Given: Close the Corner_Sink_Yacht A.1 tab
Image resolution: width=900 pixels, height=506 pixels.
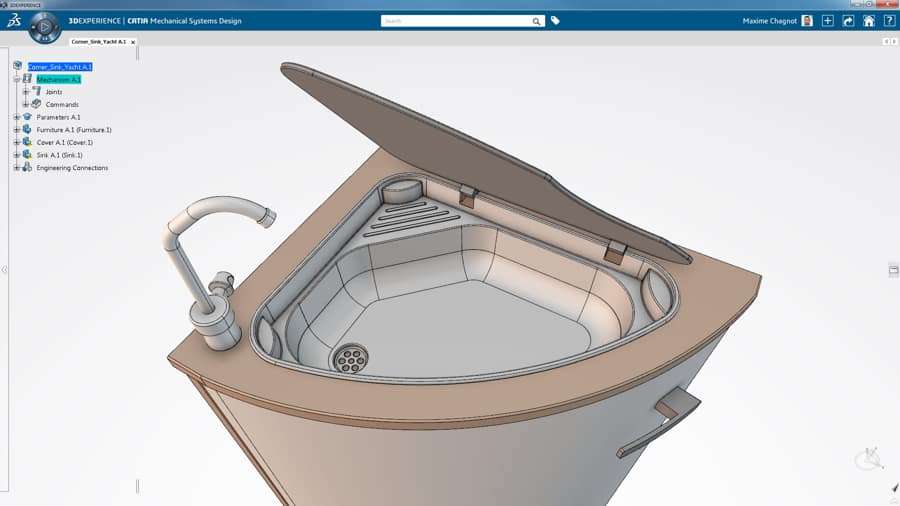Looking at the screenshot, I should [x=133, y=42].
